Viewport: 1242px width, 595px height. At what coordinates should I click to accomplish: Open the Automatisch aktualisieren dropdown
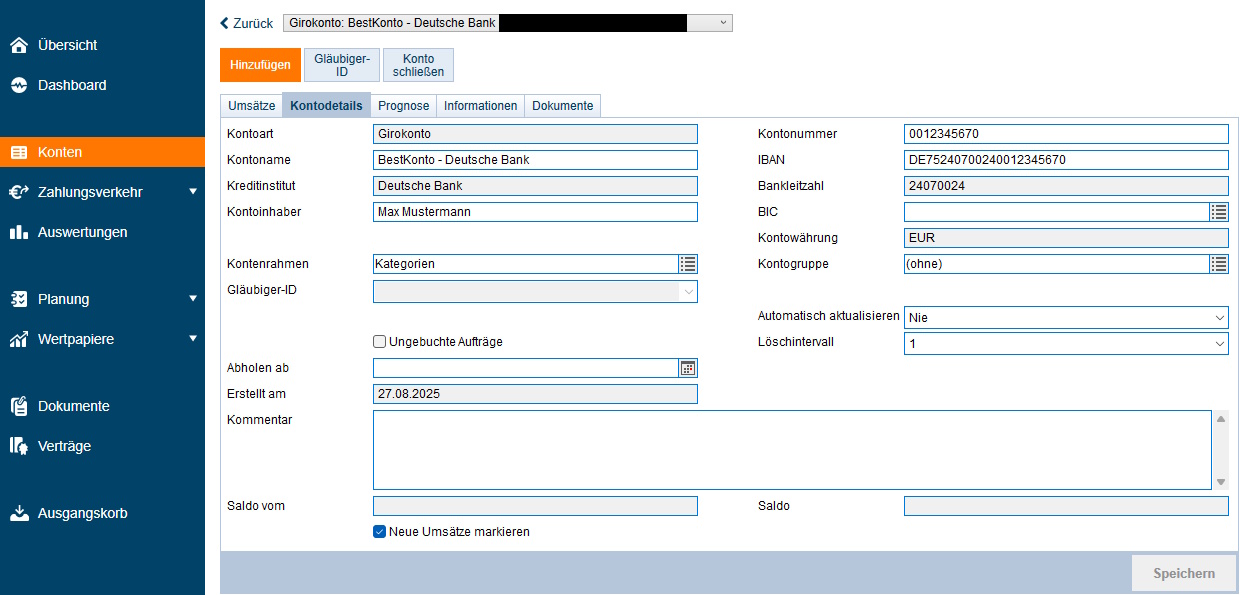click(1065, 317)
